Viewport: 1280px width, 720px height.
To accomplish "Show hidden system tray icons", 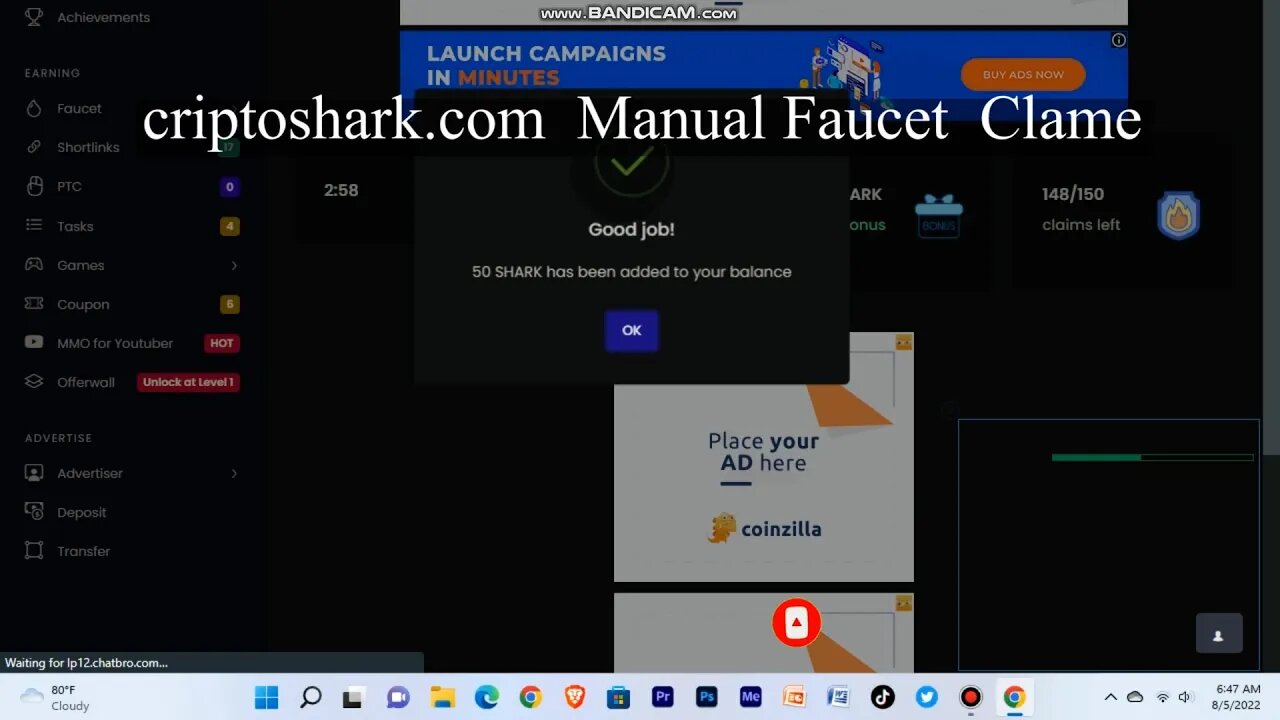I will pyautogui.click(x=1110, y=697).
